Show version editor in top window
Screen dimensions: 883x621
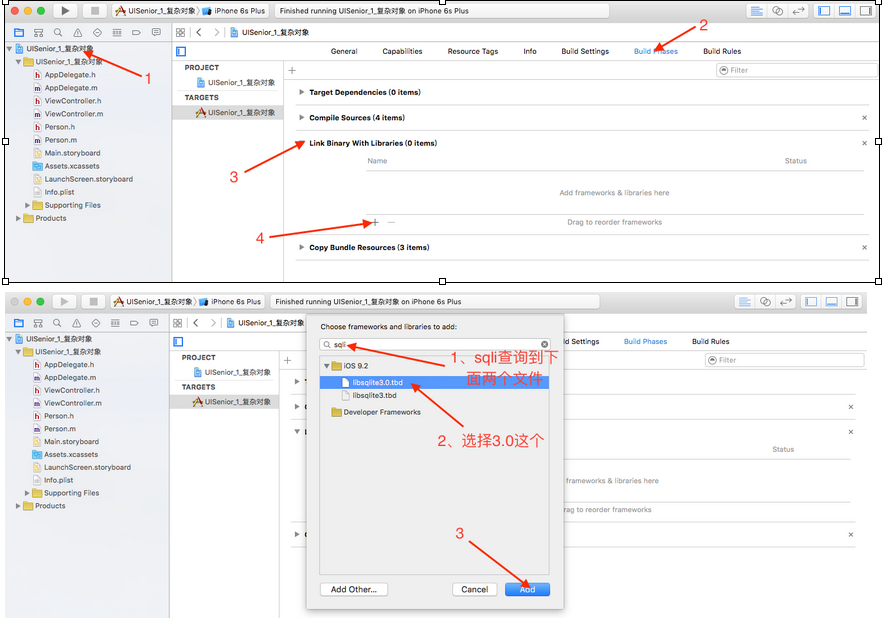pyautogui.click(x=798, y=11)
